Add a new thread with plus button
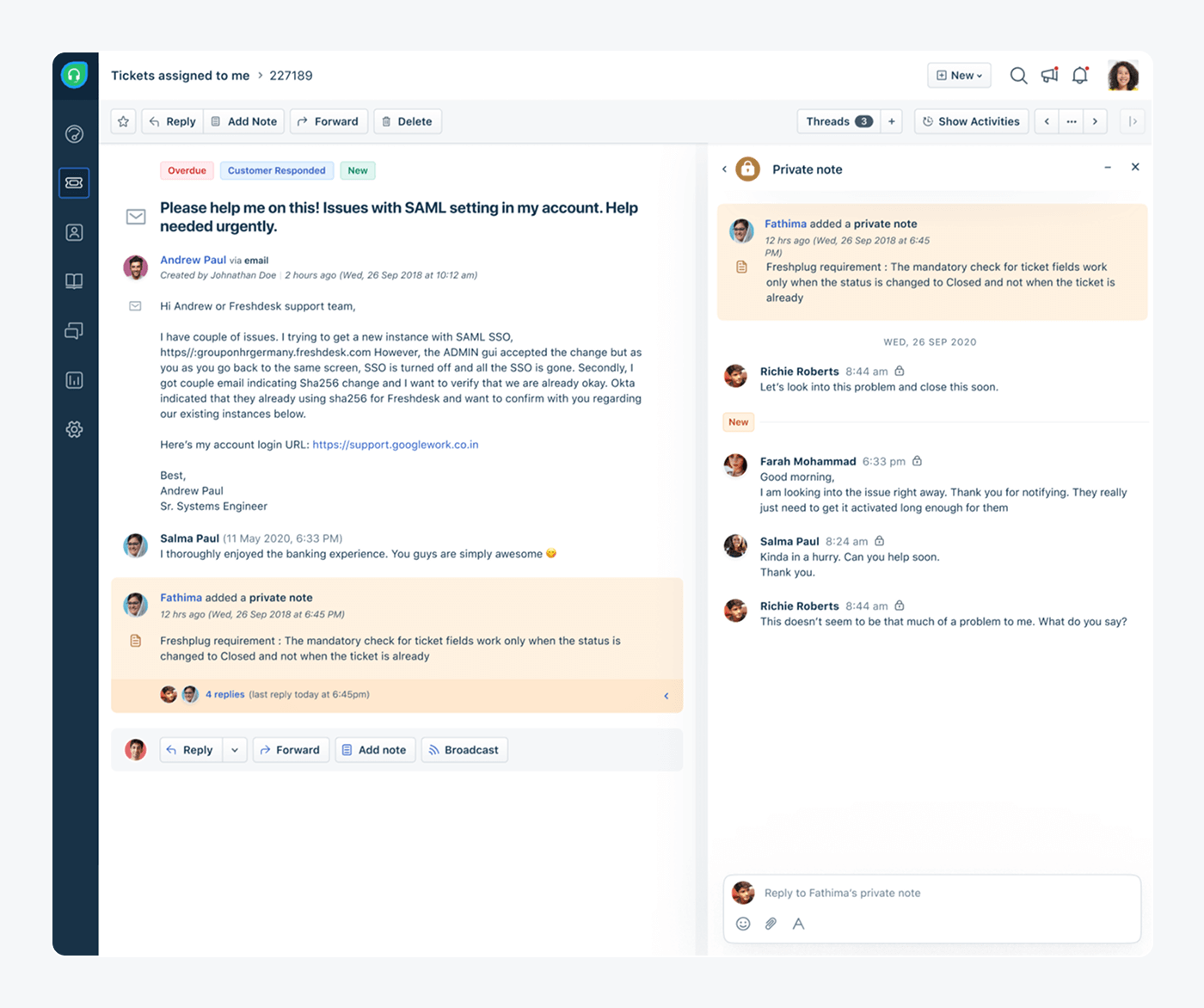 coord(892,121)
